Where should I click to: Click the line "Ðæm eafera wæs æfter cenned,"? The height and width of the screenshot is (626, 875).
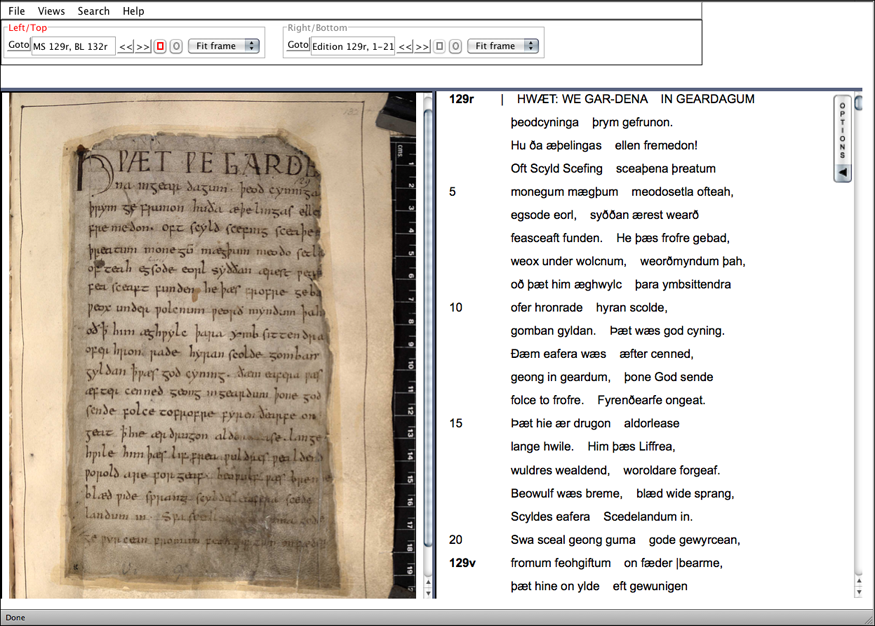(602, 354)
